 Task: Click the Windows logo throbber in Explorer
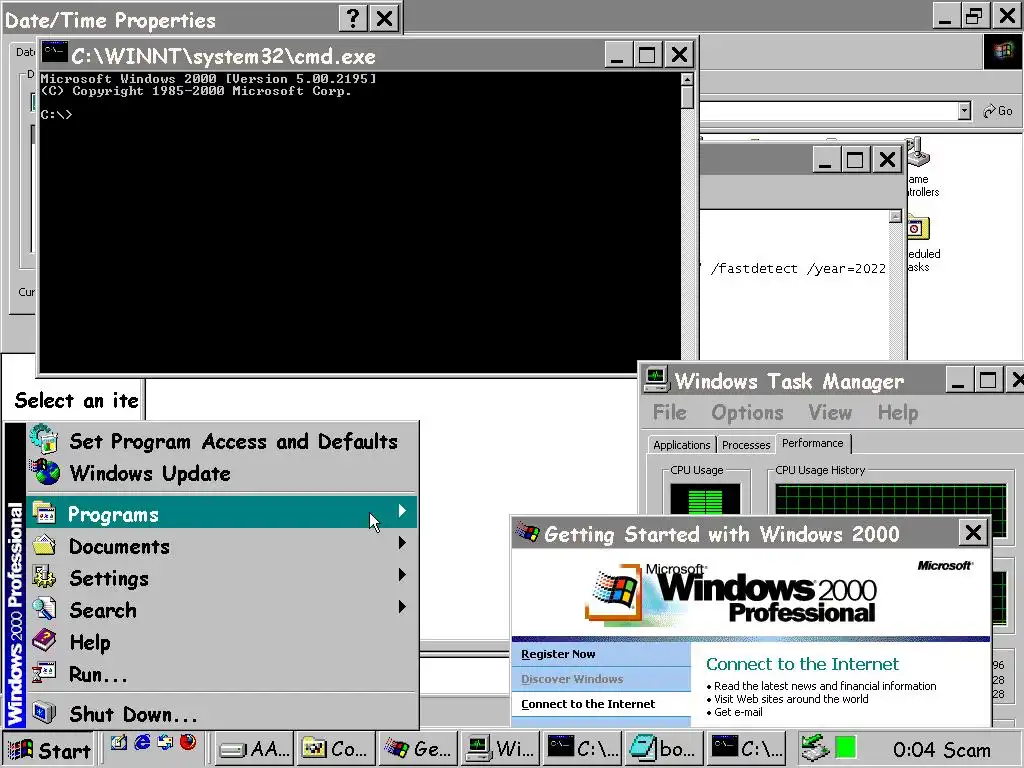pyautogui.click(x=1003, y=52)
